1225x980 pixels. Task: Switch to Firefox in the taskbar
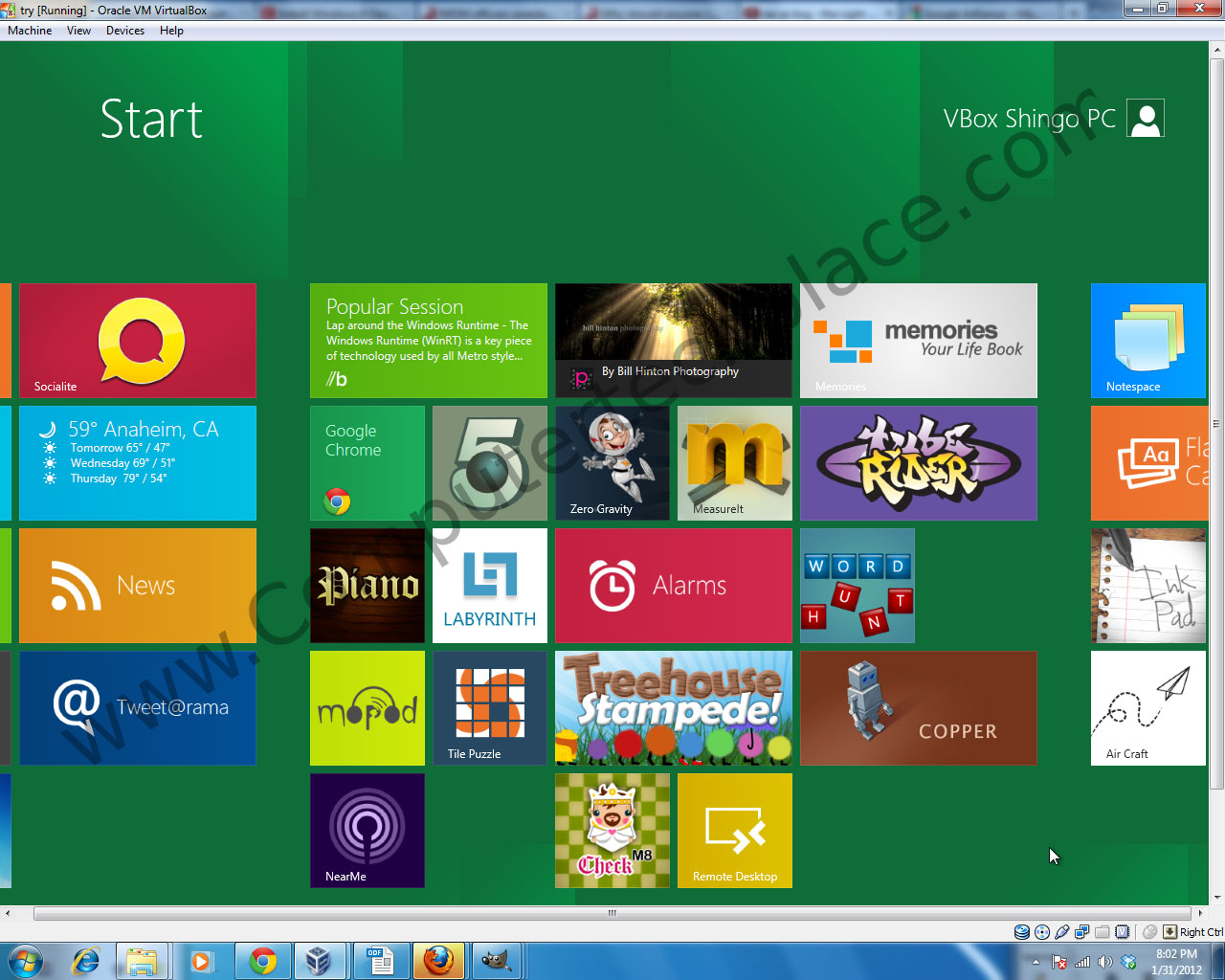(x=439, y=961)
